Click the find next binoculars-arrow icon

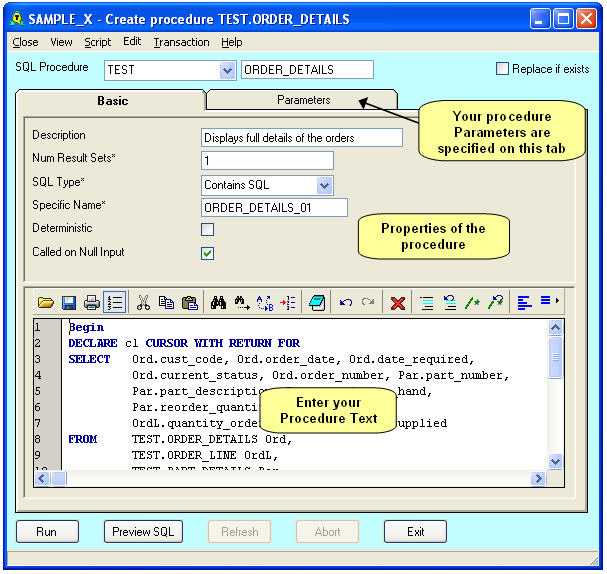click(242, 302)
